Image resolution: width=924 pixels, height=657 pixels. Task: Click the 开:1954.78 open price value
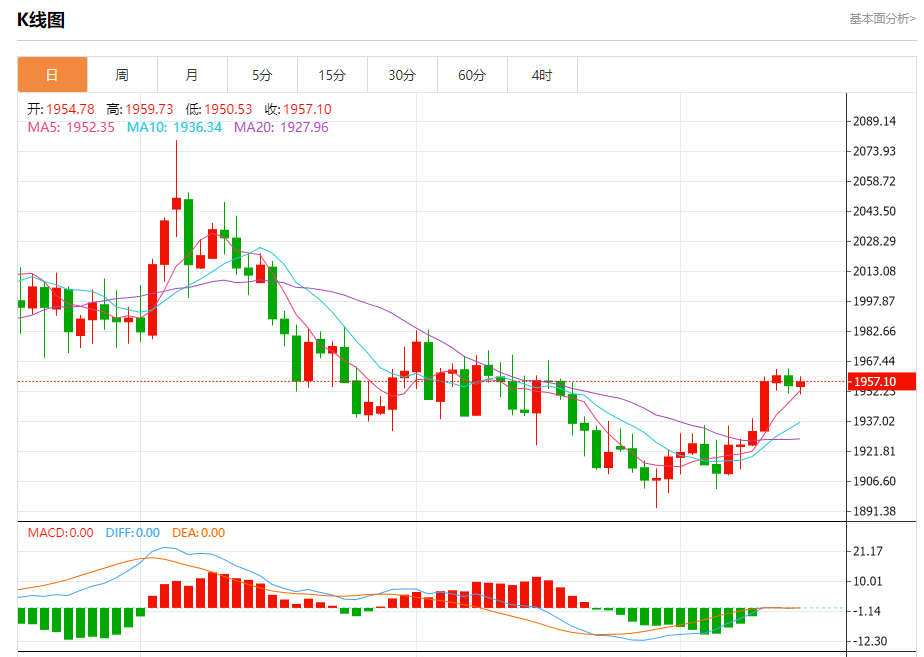pyautogui.click(x=61, y=109)
